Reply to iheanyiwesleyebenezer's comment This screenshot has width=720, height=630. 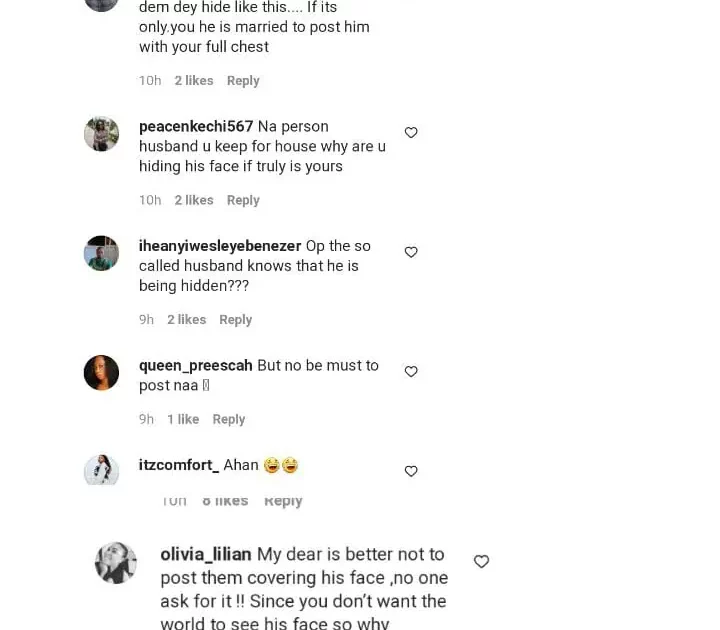236,320
